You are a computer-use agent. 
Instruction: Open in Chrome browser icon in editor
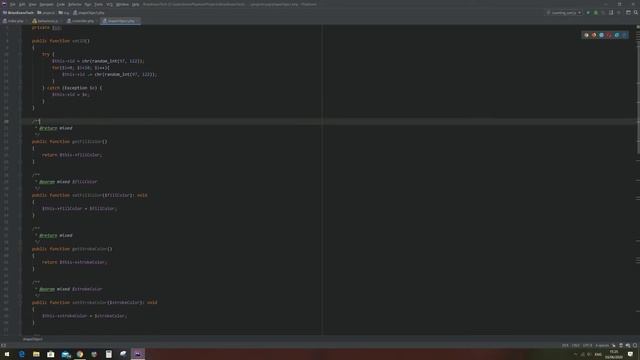tap(586, 35)
